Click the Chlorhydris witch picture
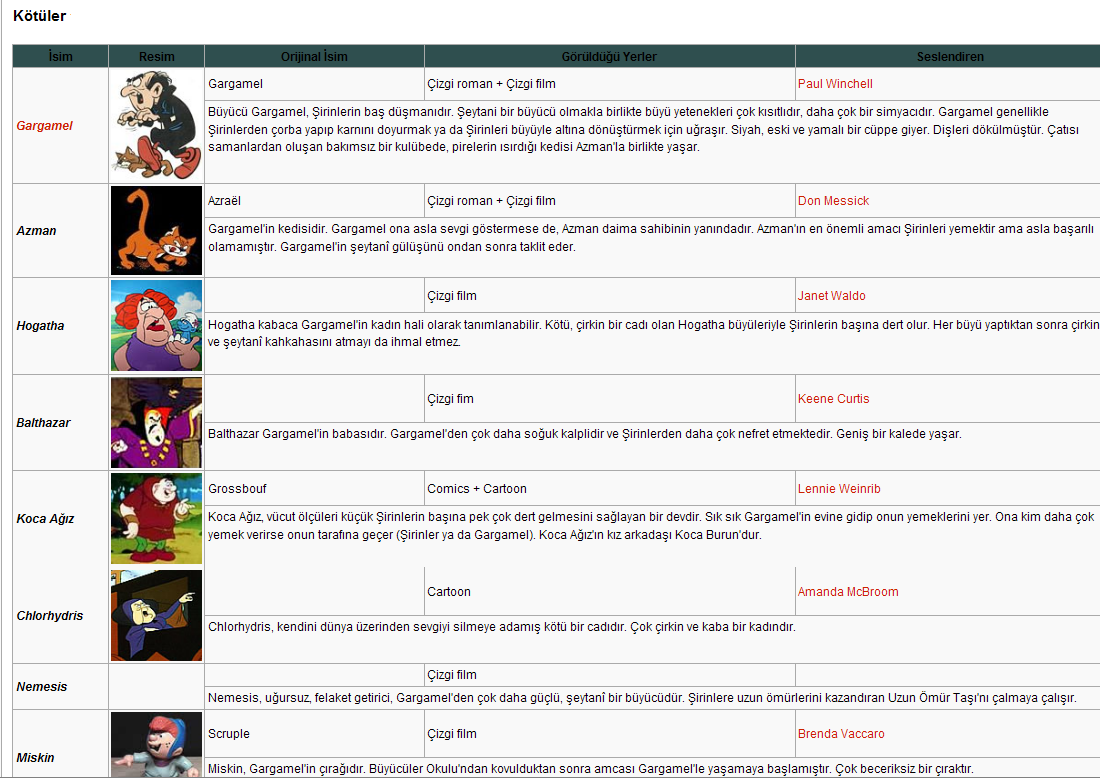The width and height of the screenshot is (1109, 778). [156, 615]
